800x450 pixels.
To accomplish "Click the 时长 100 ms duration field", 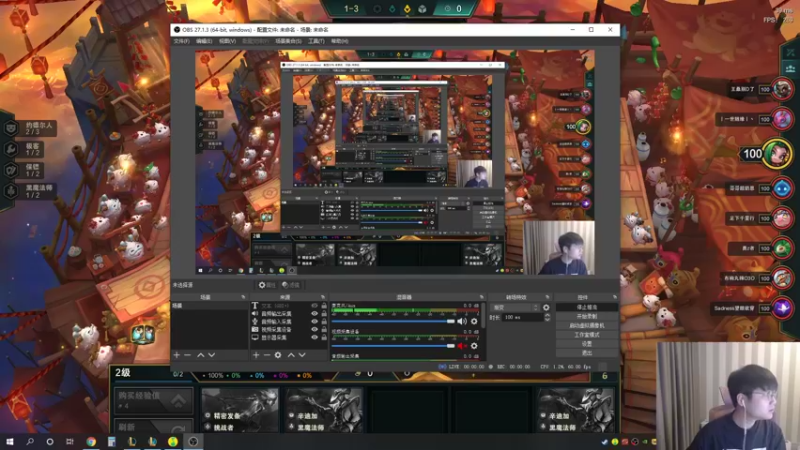I will (522, 317).
